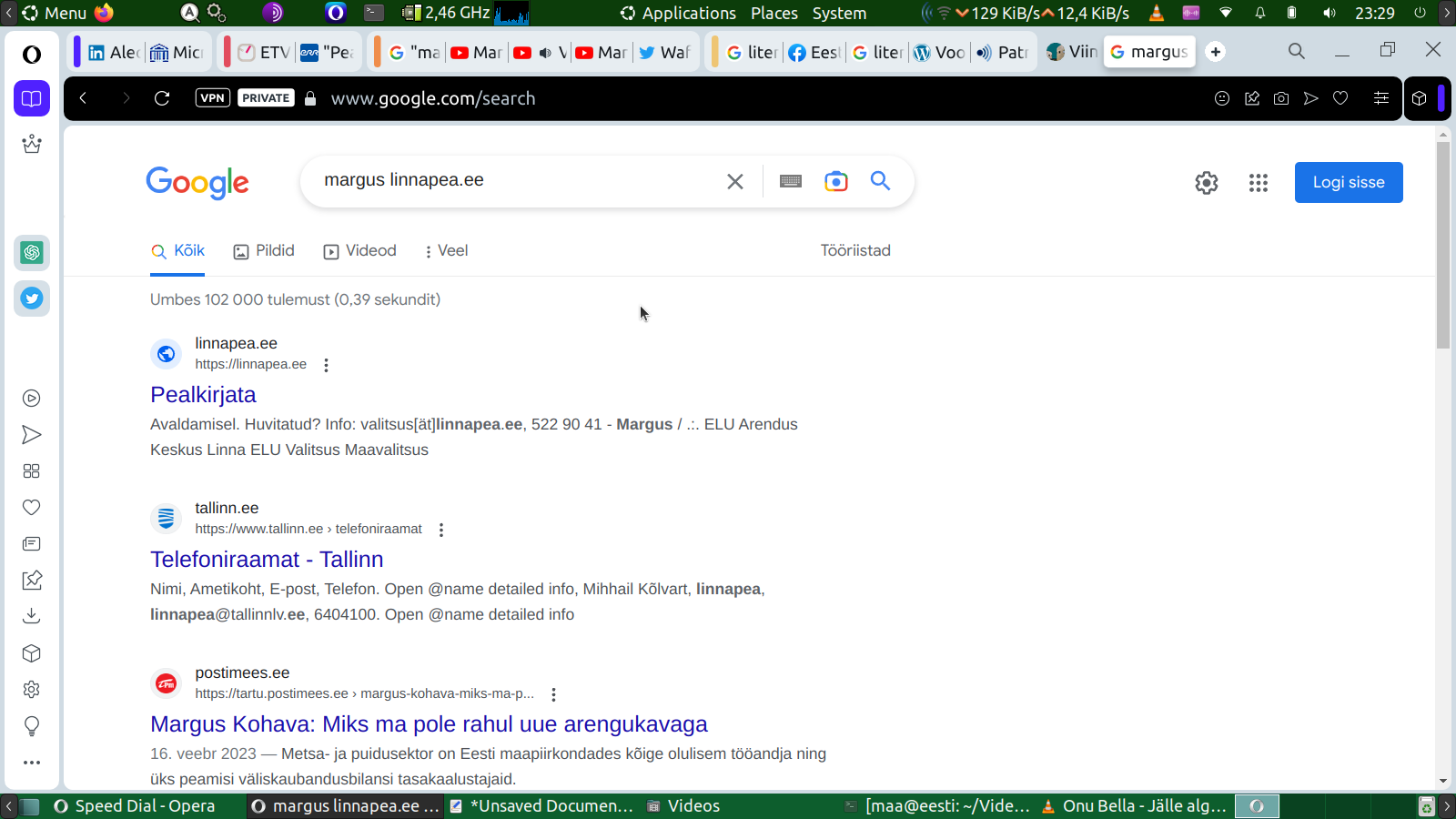Image resolution: width=1456 pixels, height=819 pixels.
Task: Open the Waf Twitter browser tab
Action: [x=664, y=53]
